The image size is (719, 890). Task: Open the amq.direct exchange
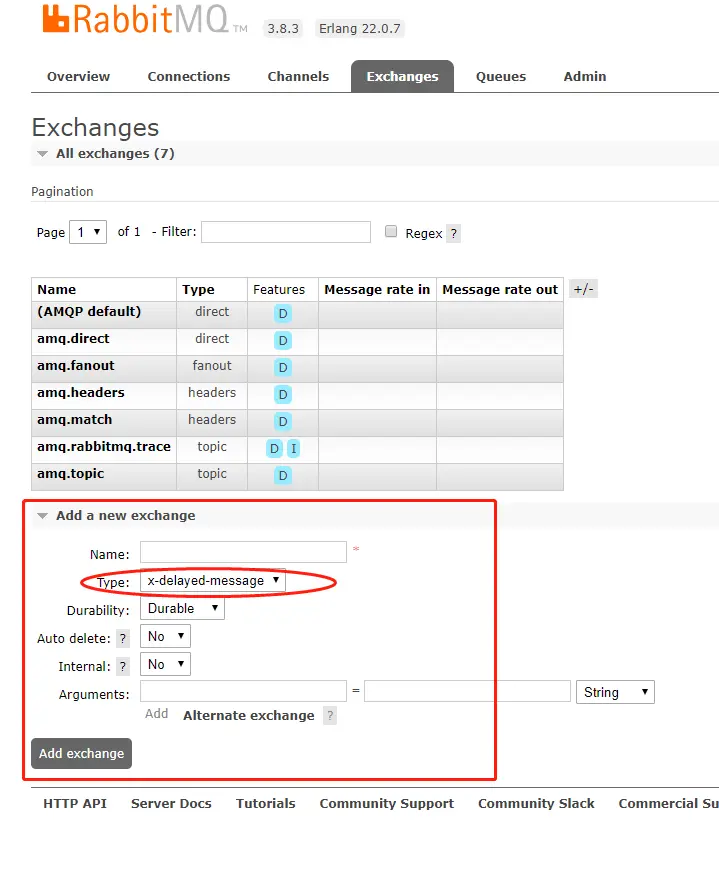point(73,339)
